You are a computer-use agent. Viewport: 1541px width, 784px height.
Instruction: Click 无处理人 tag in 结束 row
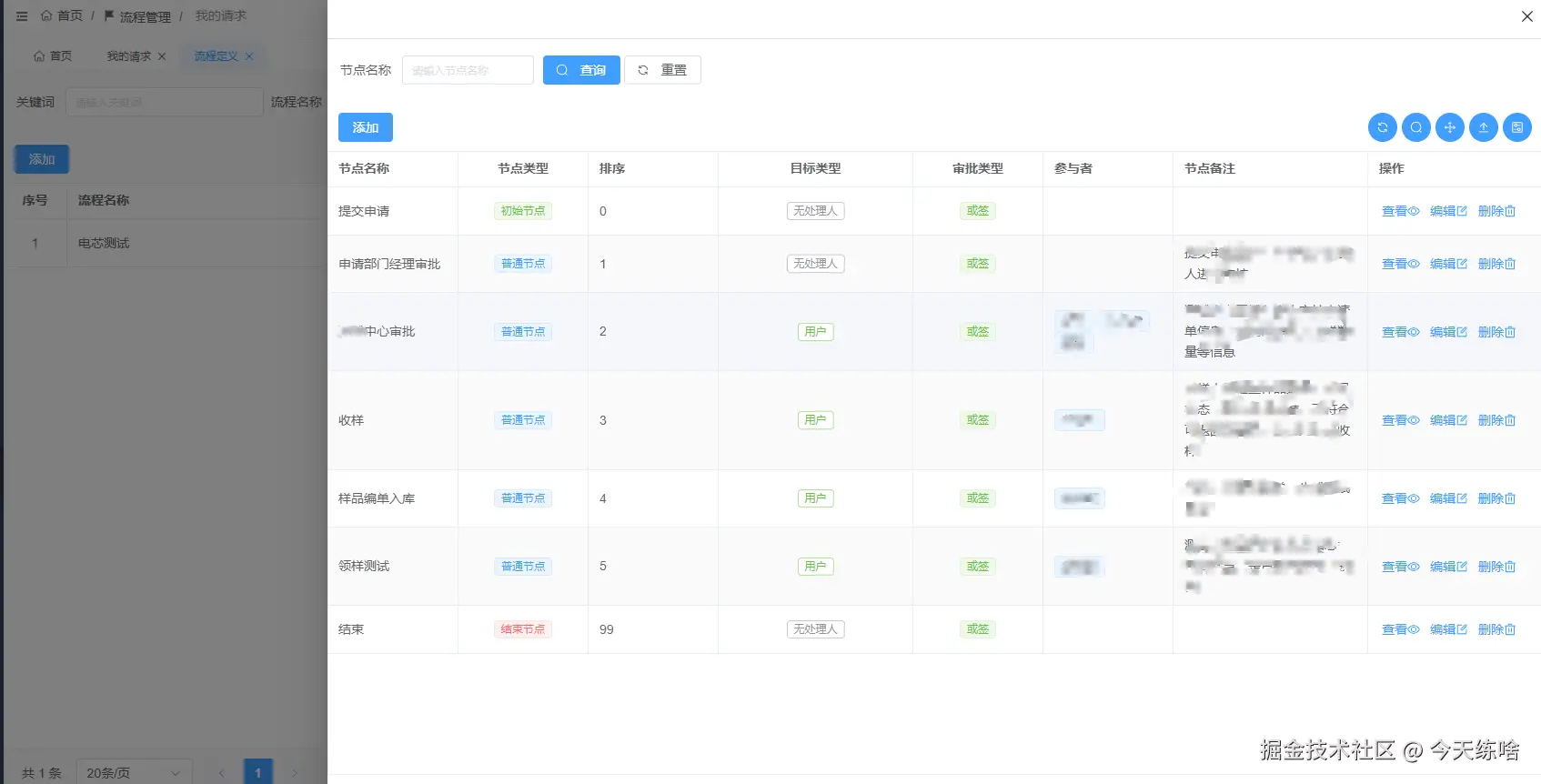pyautogui.click(x=816, y=629)
